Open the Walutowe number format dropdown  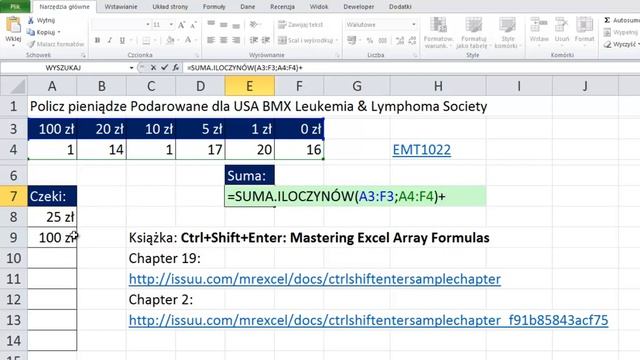[413, 24]
